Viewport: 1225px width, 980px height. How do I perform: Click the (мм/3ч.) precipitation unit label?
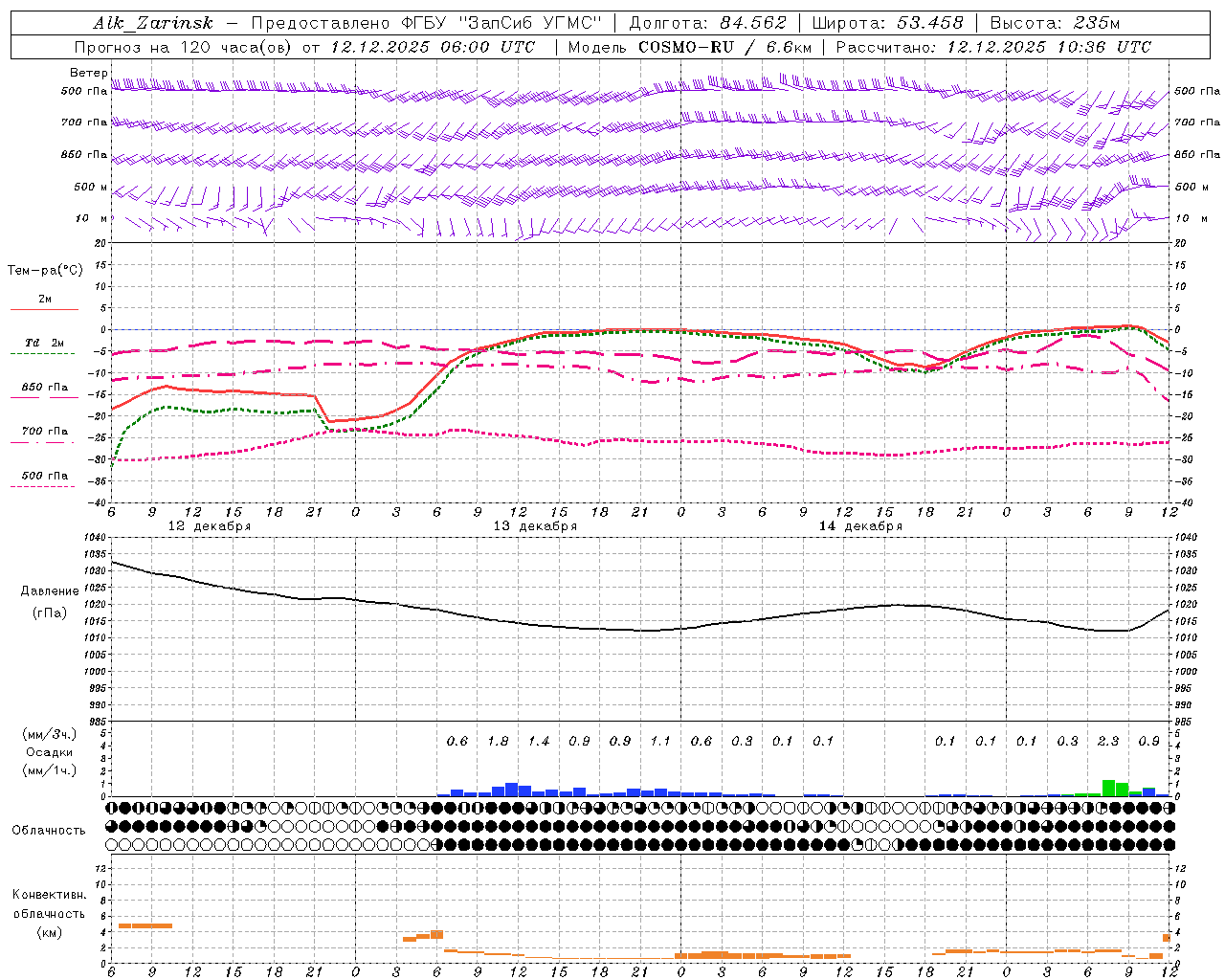click(49, 733)
